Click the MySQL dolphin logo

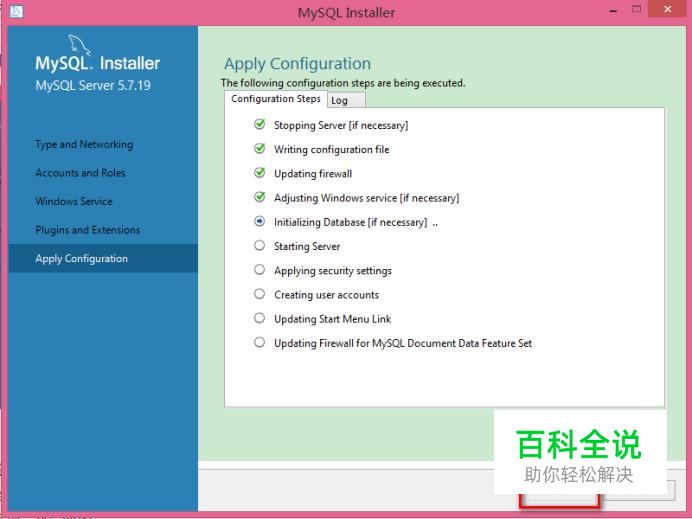[79, 45]
